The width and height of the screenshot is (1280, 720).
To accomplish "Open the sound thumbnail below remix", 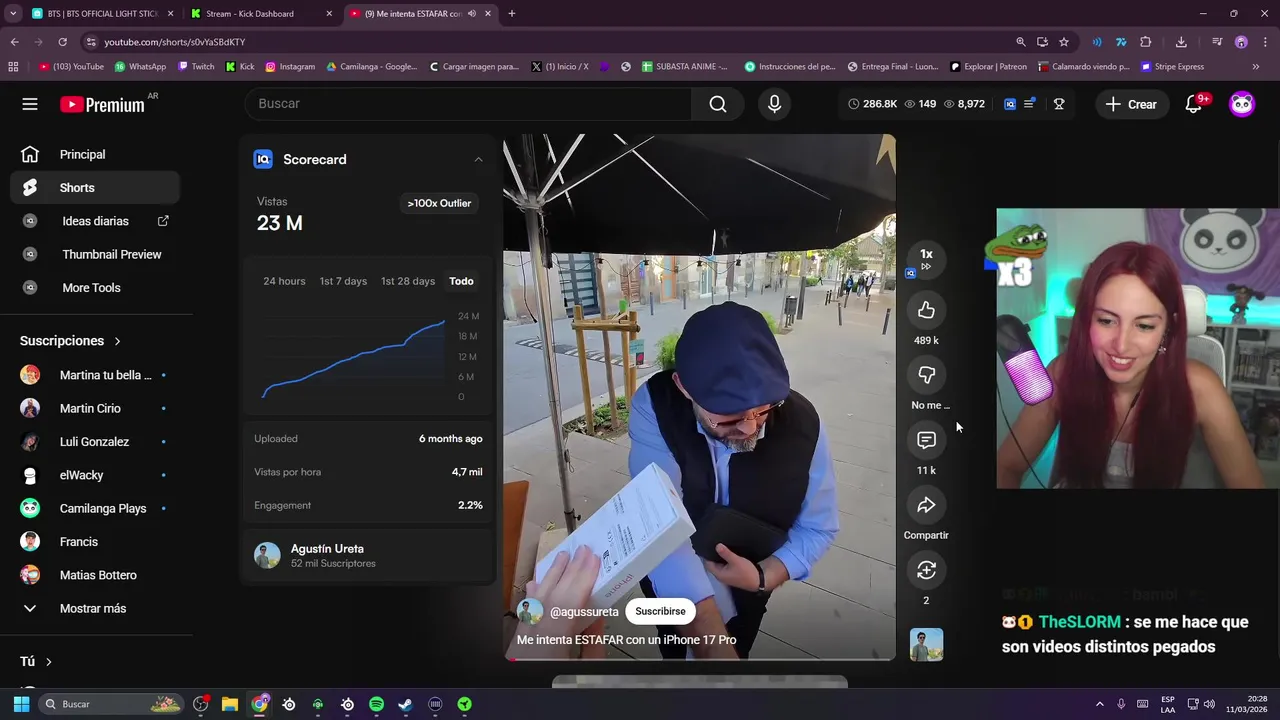I will coord(926,645).
